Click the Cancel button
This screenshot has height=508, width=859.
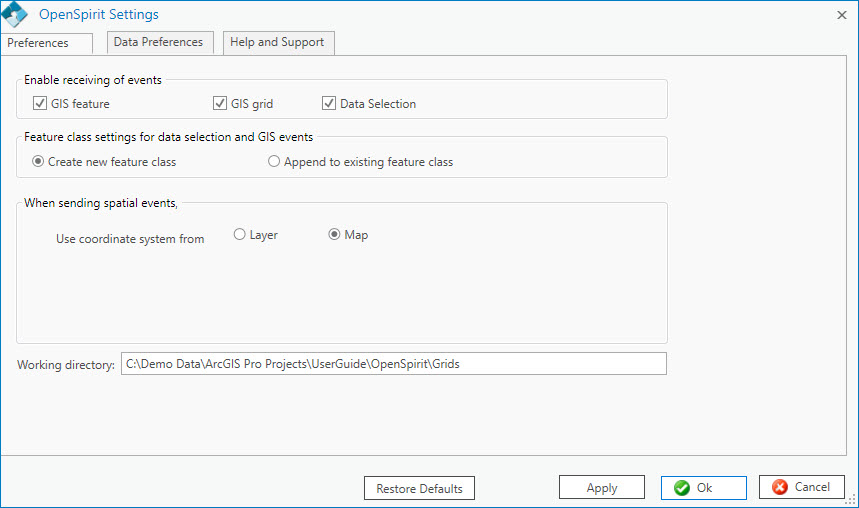pos(801,487)
